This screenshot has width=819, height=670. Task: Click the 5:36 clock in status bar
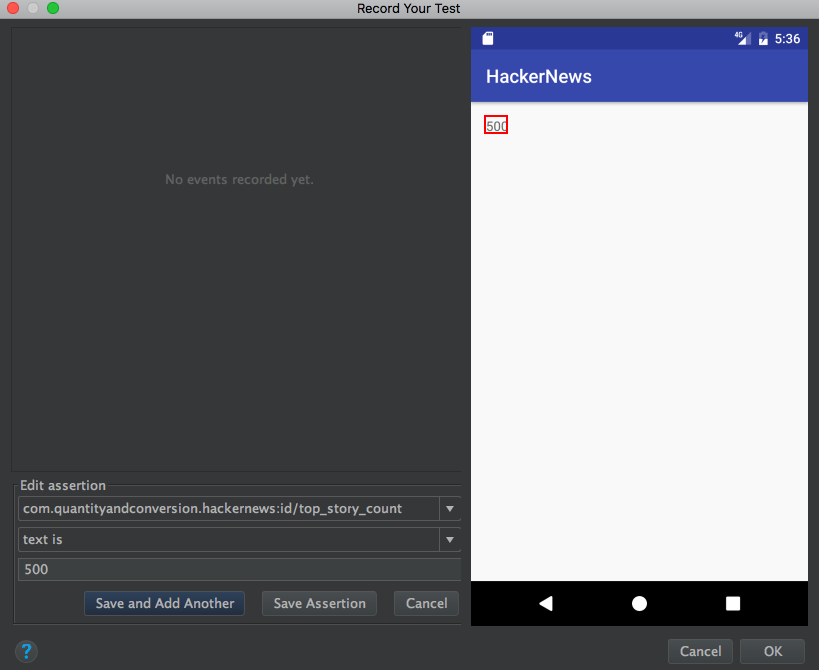pyautogui.click(x=787, y=39)
